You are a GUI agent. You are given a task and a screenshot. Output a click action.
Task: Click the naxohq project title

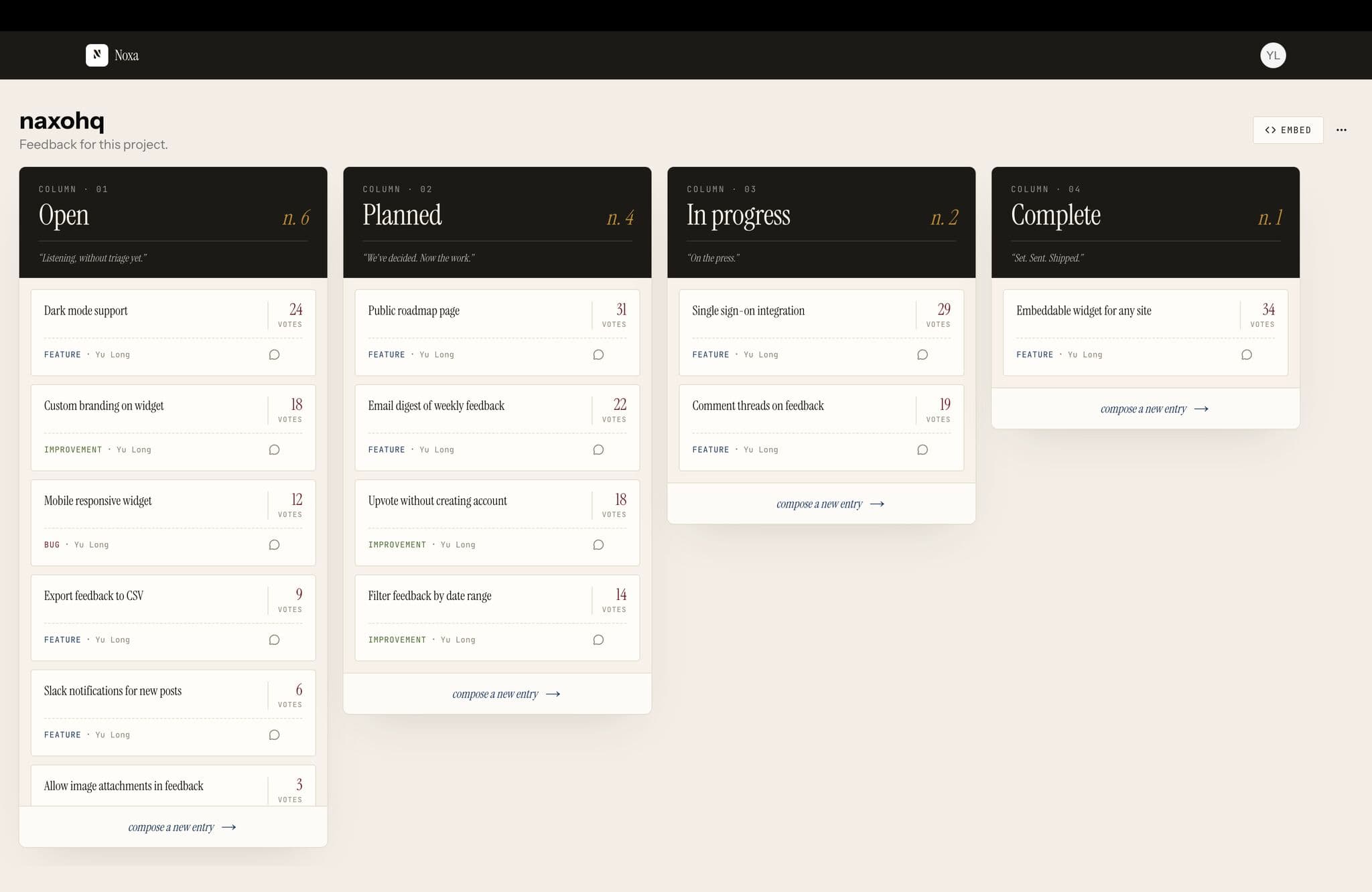pyautogui.click(x=62, y=121)
